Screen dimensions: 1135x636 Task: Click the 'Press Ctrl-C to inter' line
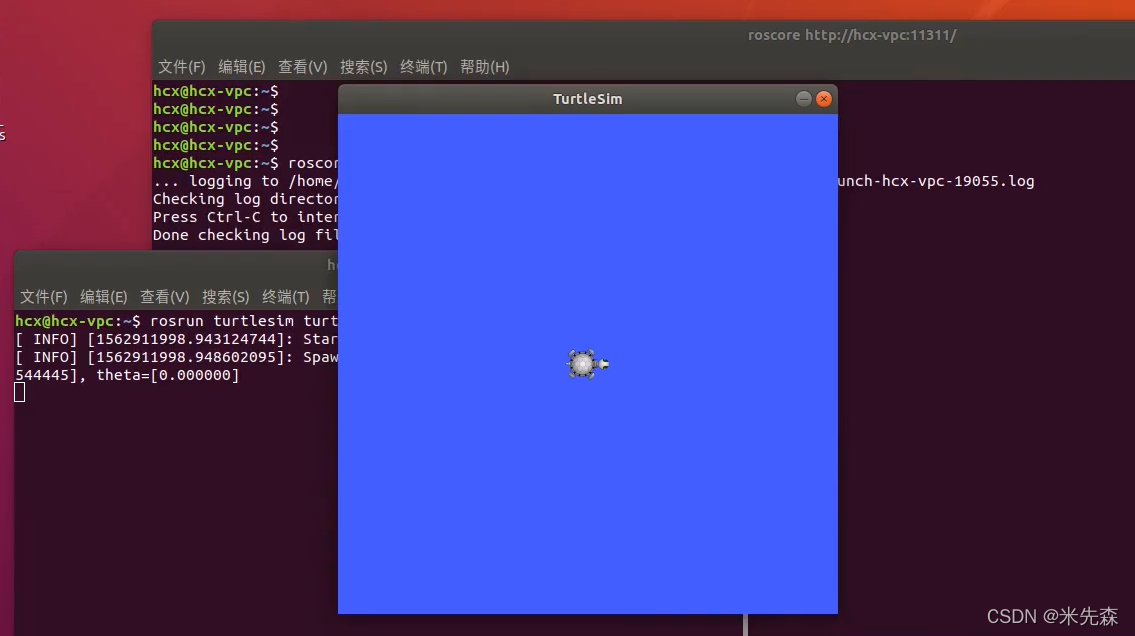pos(245,217)
